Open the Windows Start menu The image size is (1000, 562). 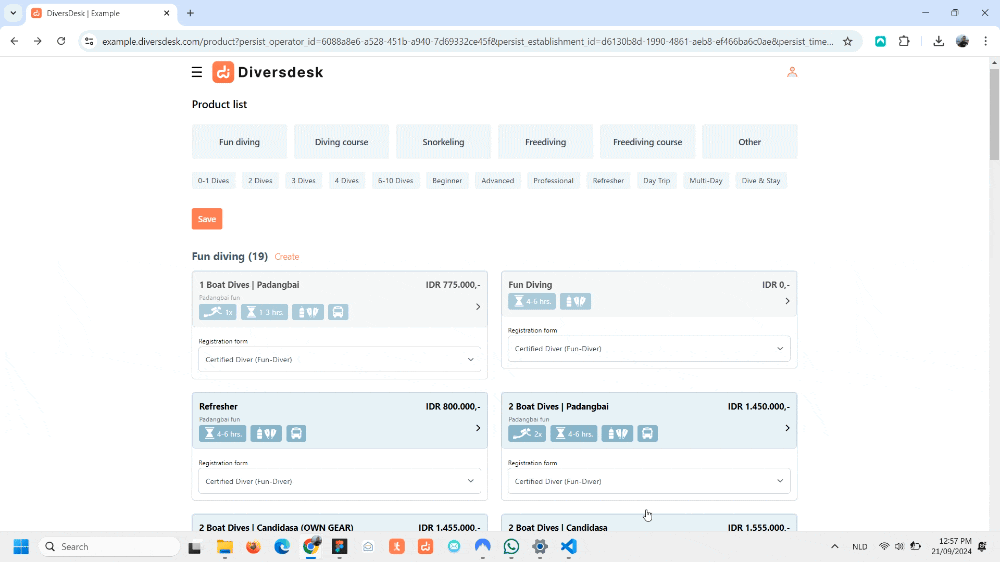(x=21, y=547)
